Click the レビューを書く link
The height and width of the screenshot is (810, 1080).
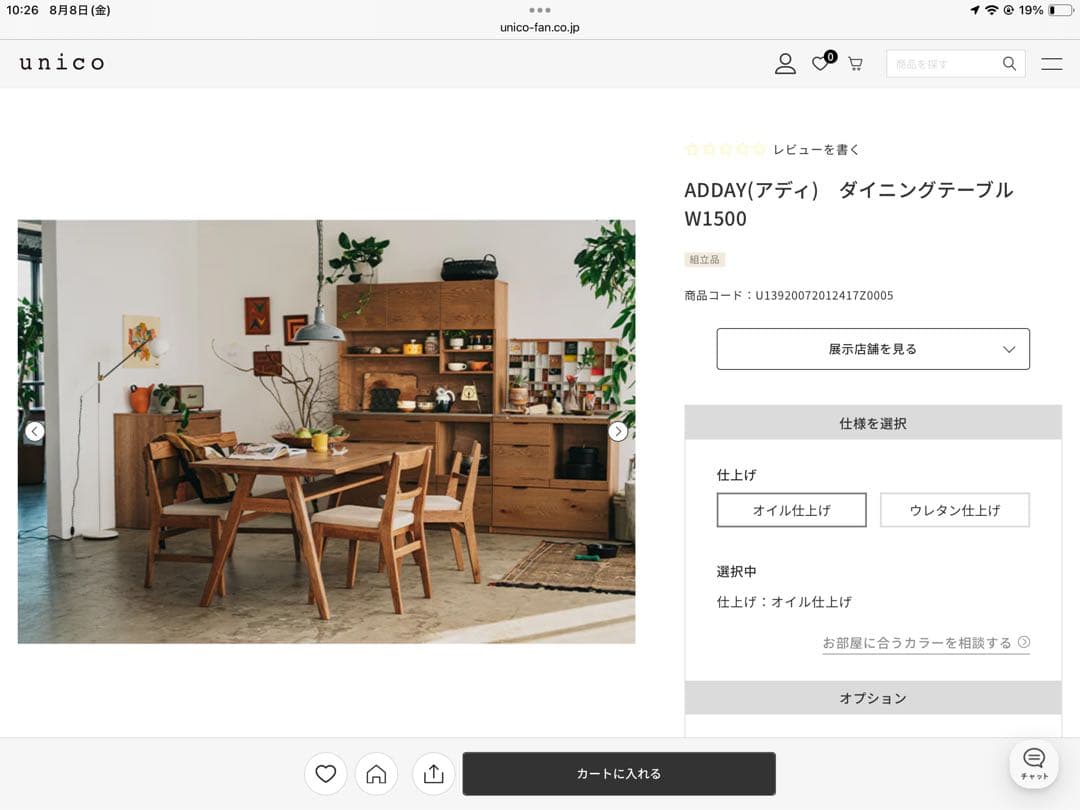coord(816,148)
